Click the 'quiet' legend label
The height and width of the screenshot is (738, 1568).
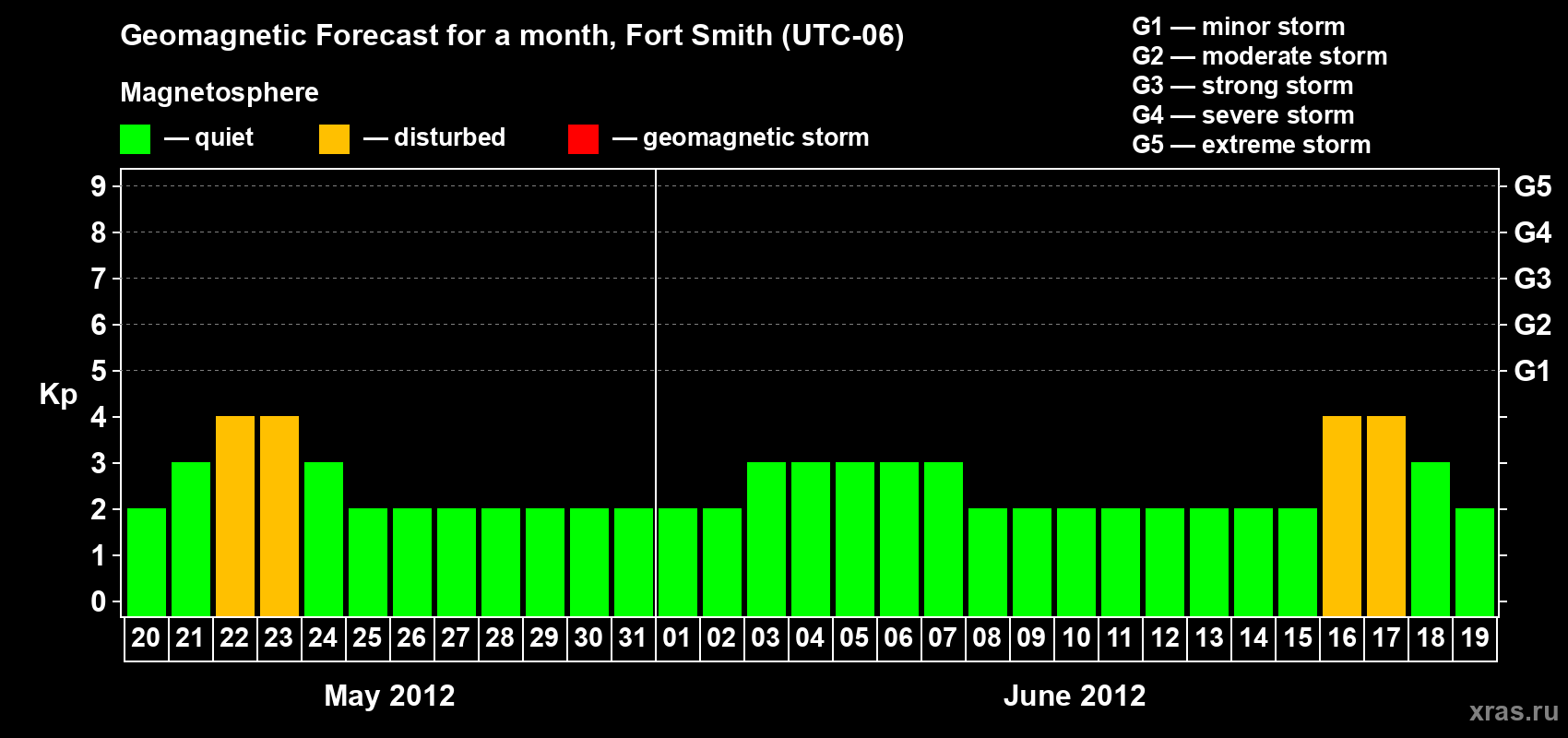click(224, 138)
